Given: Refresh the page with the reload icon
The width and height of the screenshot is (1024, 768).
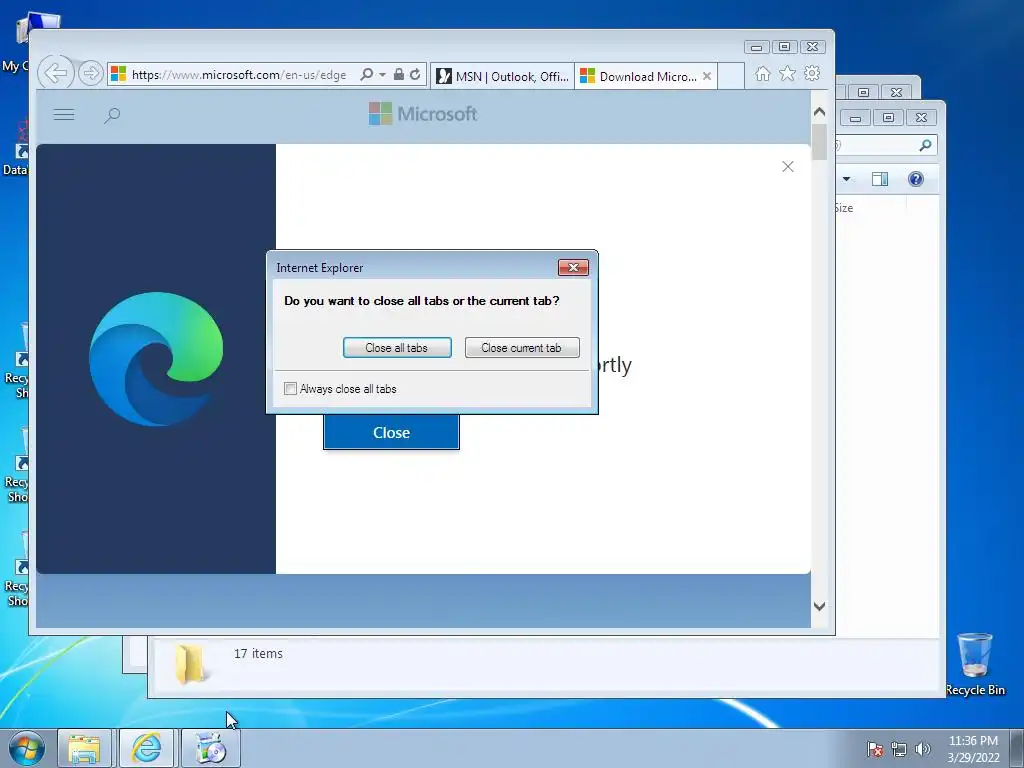Looking at the screenshot, I should pyautogui.click(x=415, y=74).
